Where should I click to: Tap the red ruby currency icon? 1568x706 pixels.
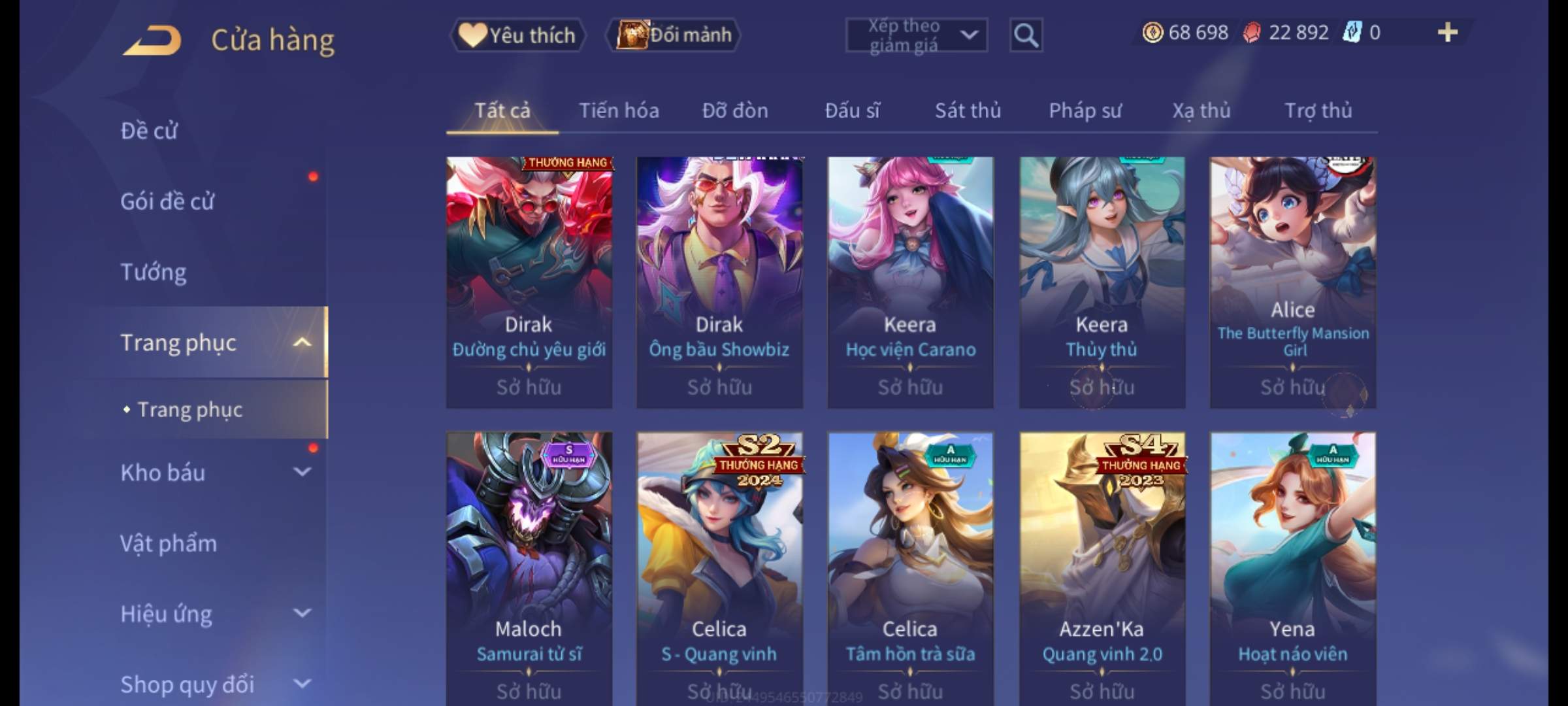1252,33
